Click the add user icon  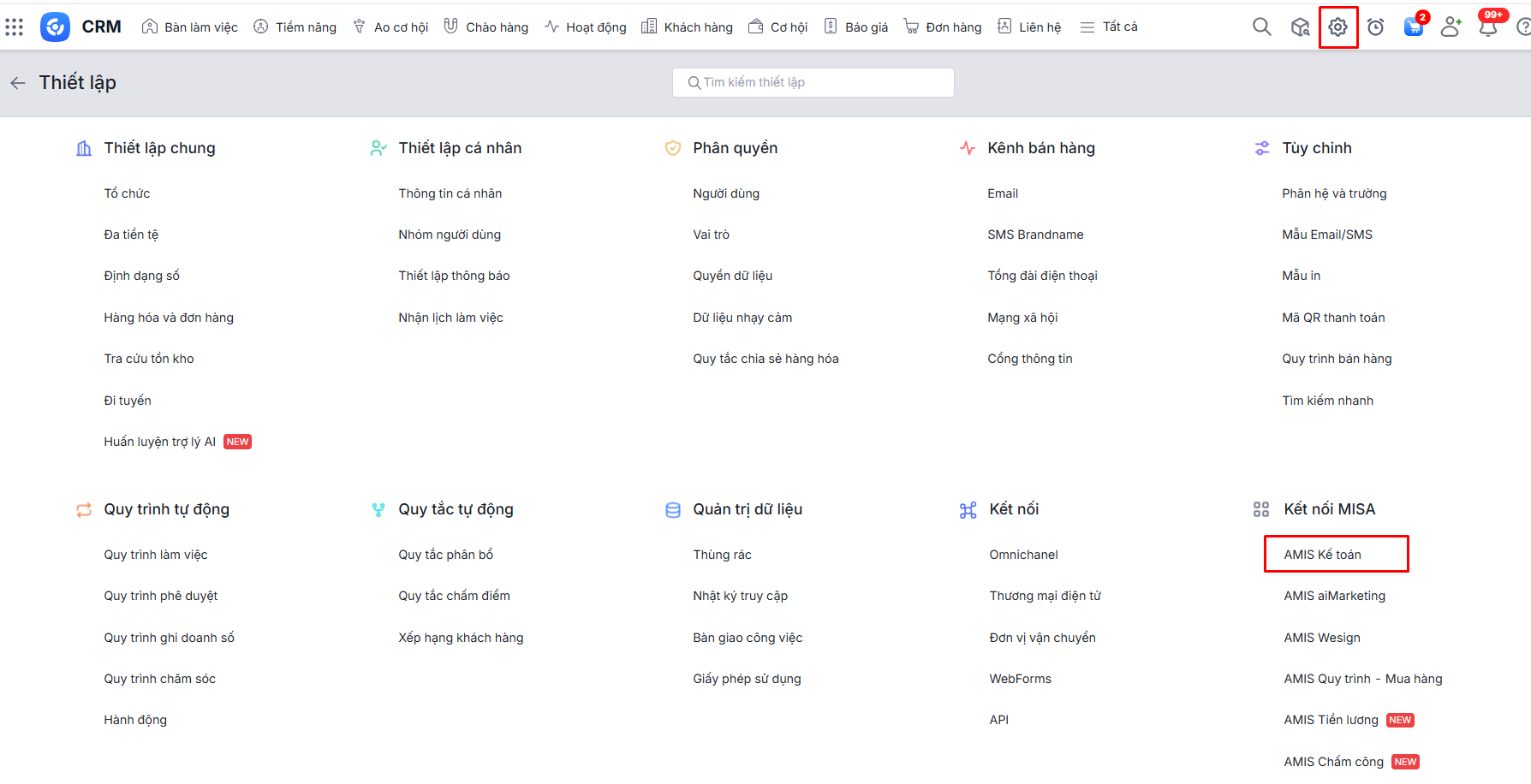click(x=1451, y=27)
